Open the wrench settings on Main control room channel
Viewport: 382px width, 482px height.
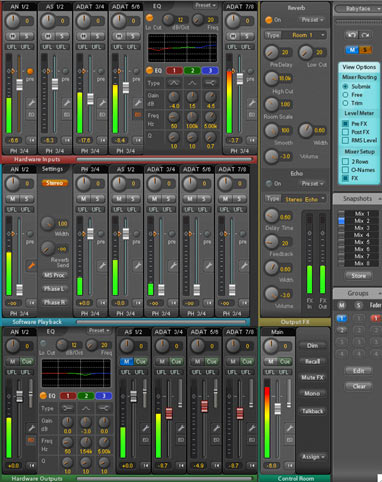click(290, 428)
